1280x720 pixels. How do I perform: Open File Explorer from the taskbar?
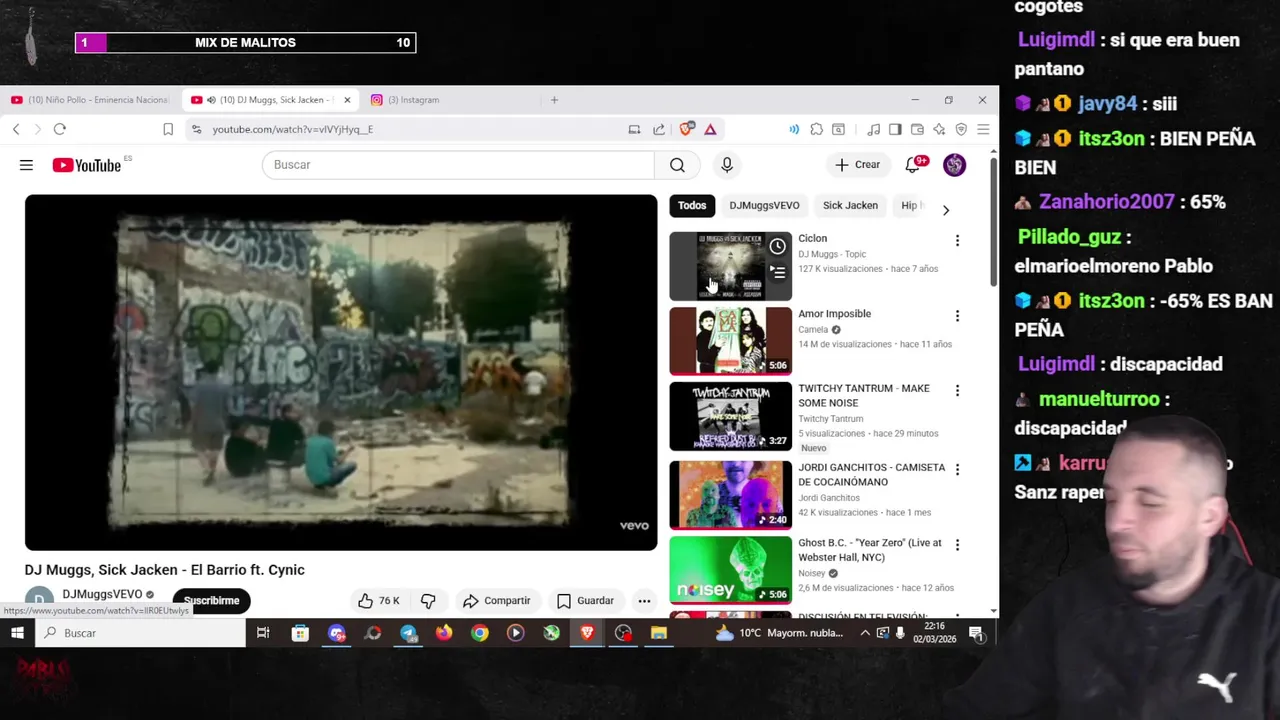pyautogui.click(x=659, y=633)
